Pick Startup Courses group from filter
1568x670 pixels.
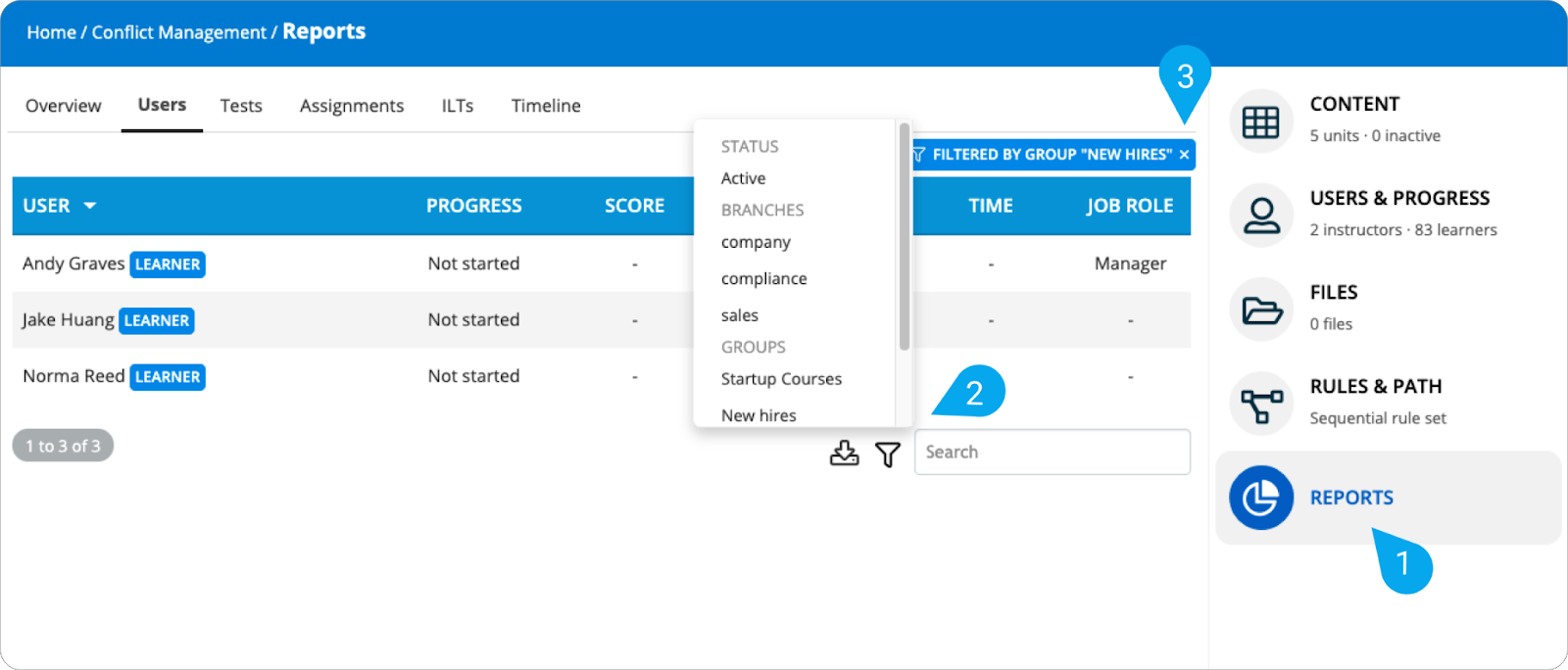pos(781,379)
